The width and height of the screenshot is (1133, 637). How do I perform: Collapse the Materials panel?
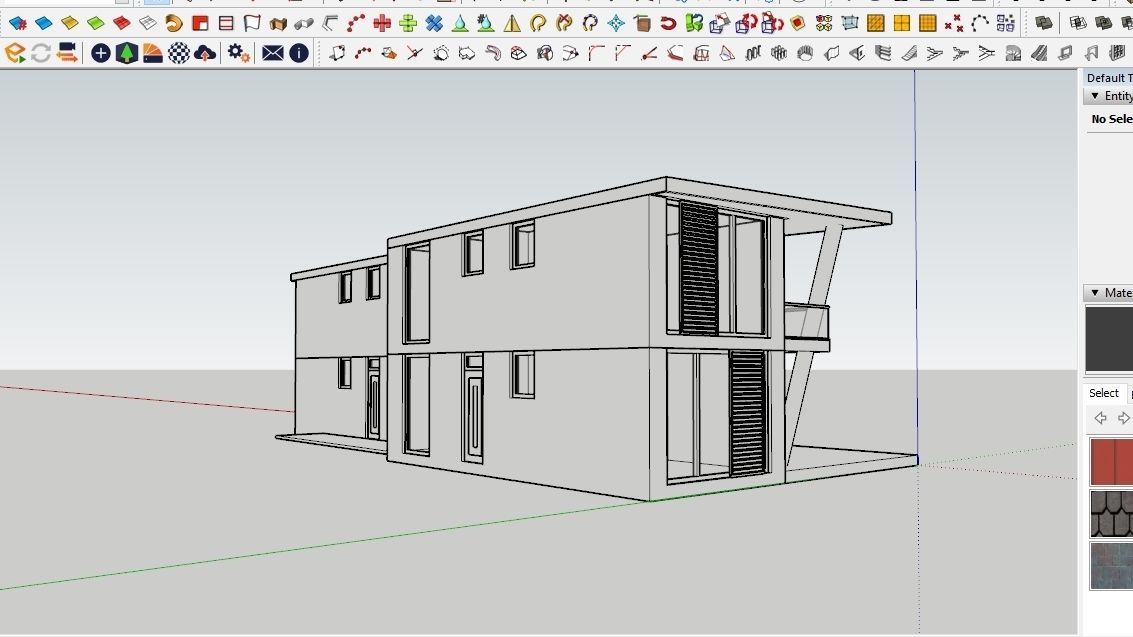1095,292
